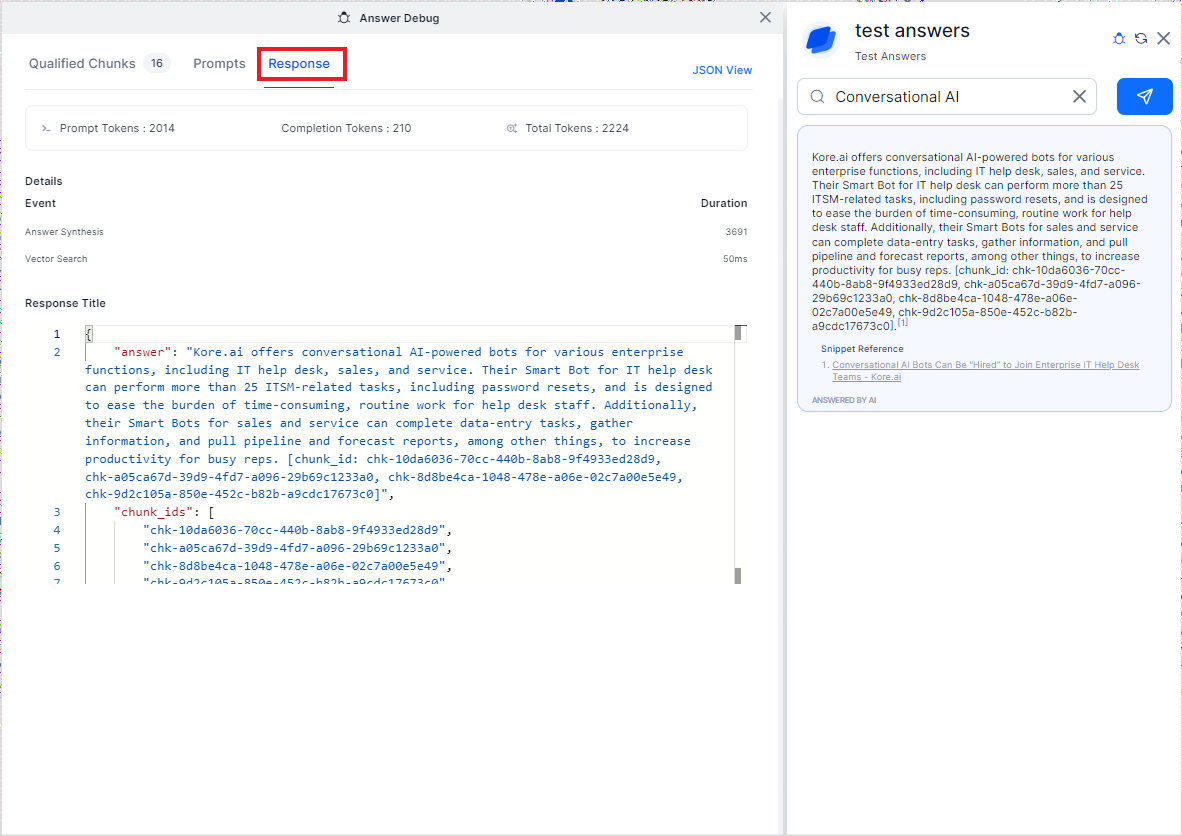Viewport: 1182px width, 836px height.
Task: Click the [1] citation superscript in answer
Action: tap(902, 322)
